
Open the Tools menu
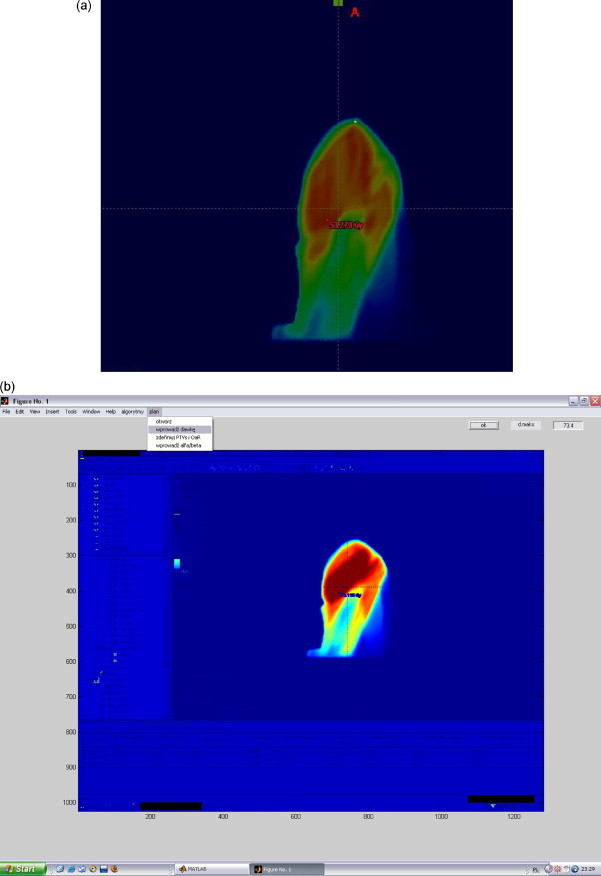tap(71, 412)
